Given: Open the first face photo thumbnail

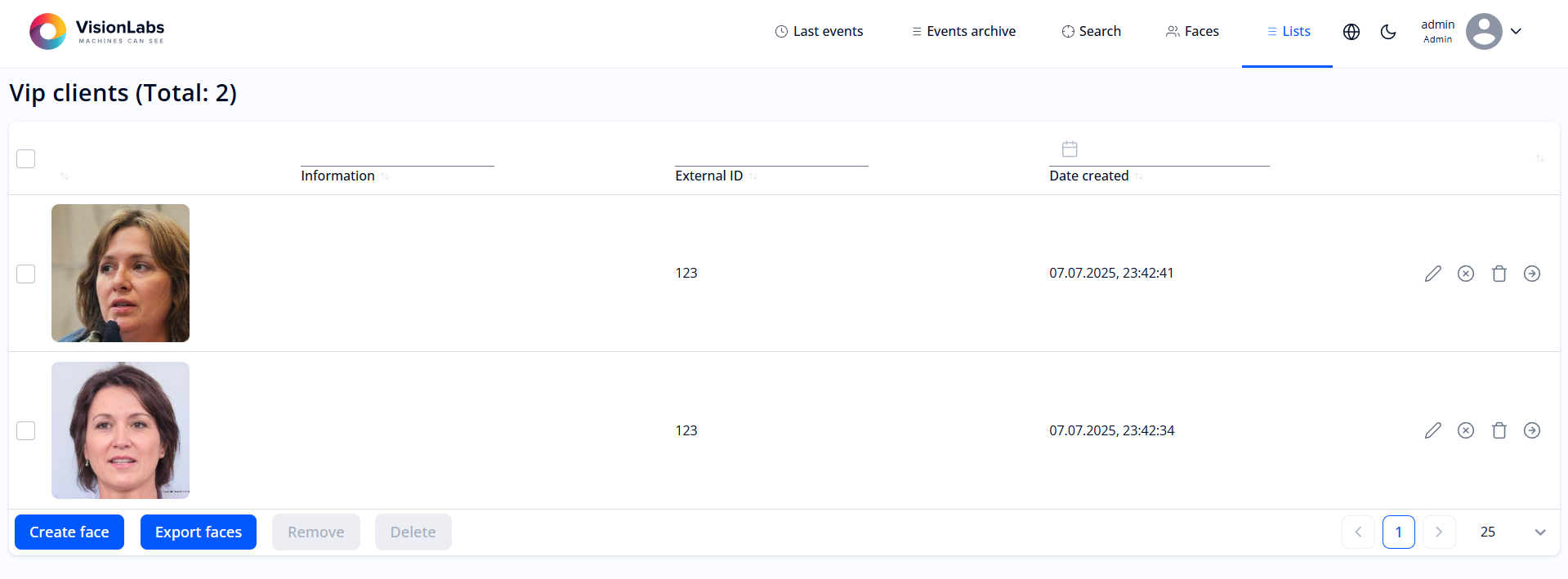Looking at the screenshot, I should (x=120, y=273).
